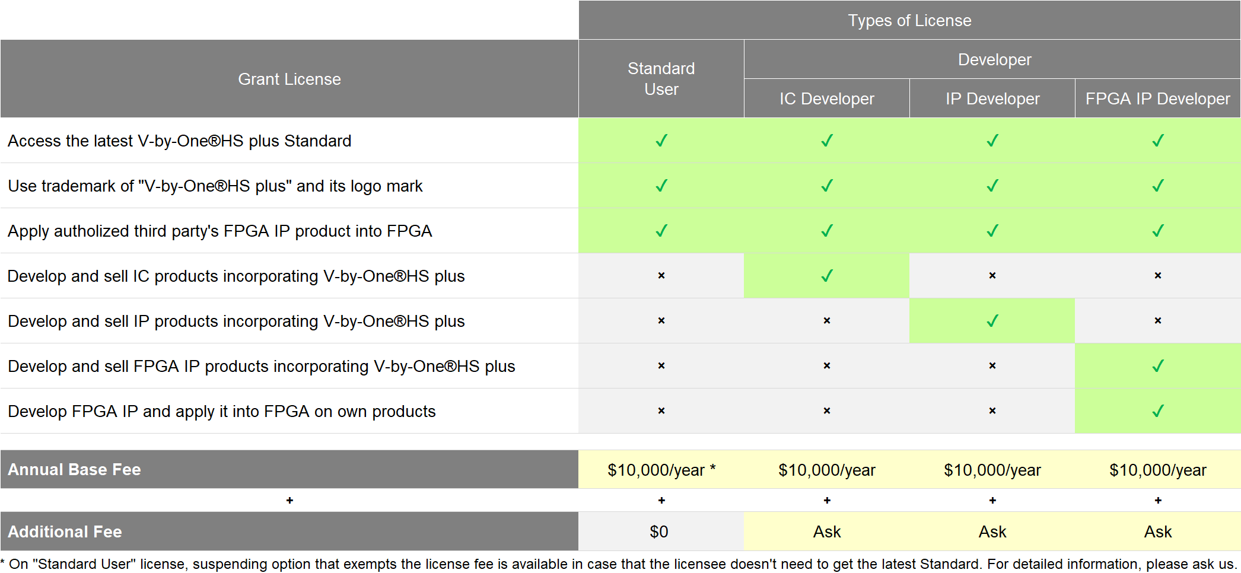Screen dimensions: 1241x573
Task: Click the IC Developer checkmark in IC products row
Action: tap(827, 276)
